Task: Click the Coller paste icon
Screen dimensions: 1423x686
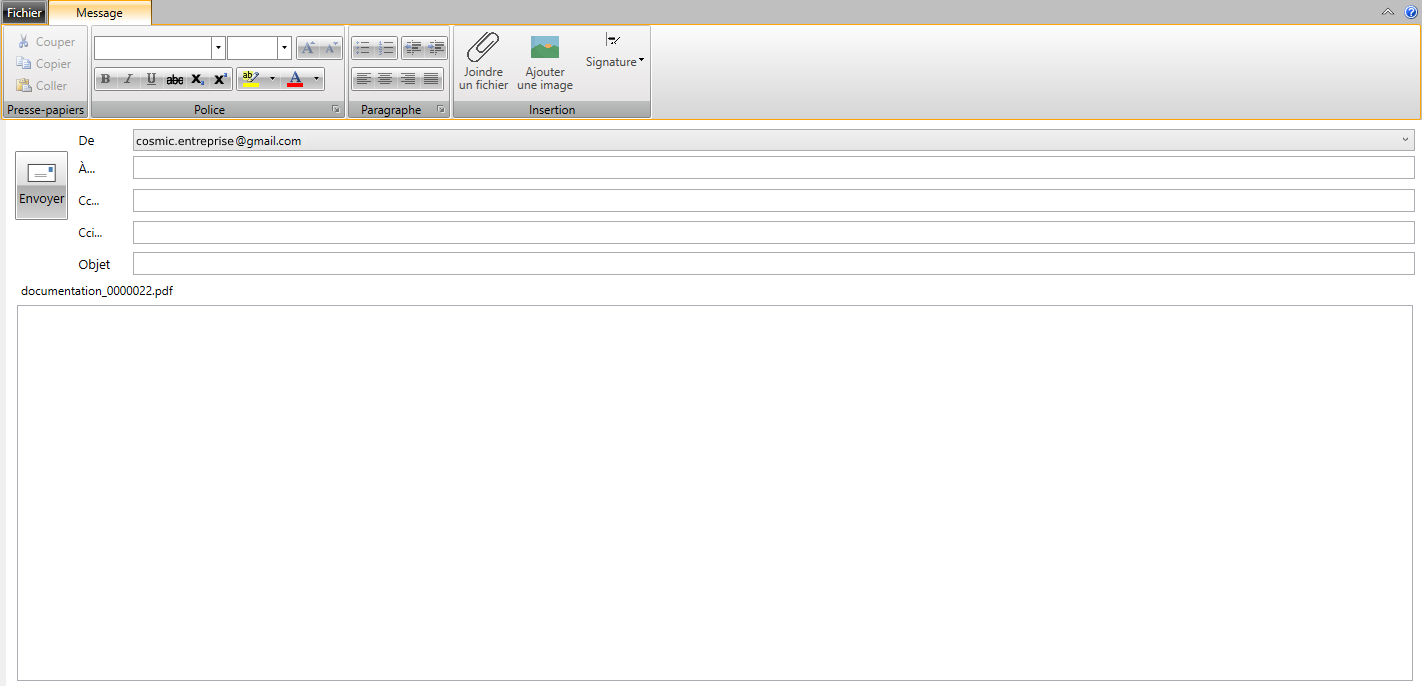Action: (22, 85)
